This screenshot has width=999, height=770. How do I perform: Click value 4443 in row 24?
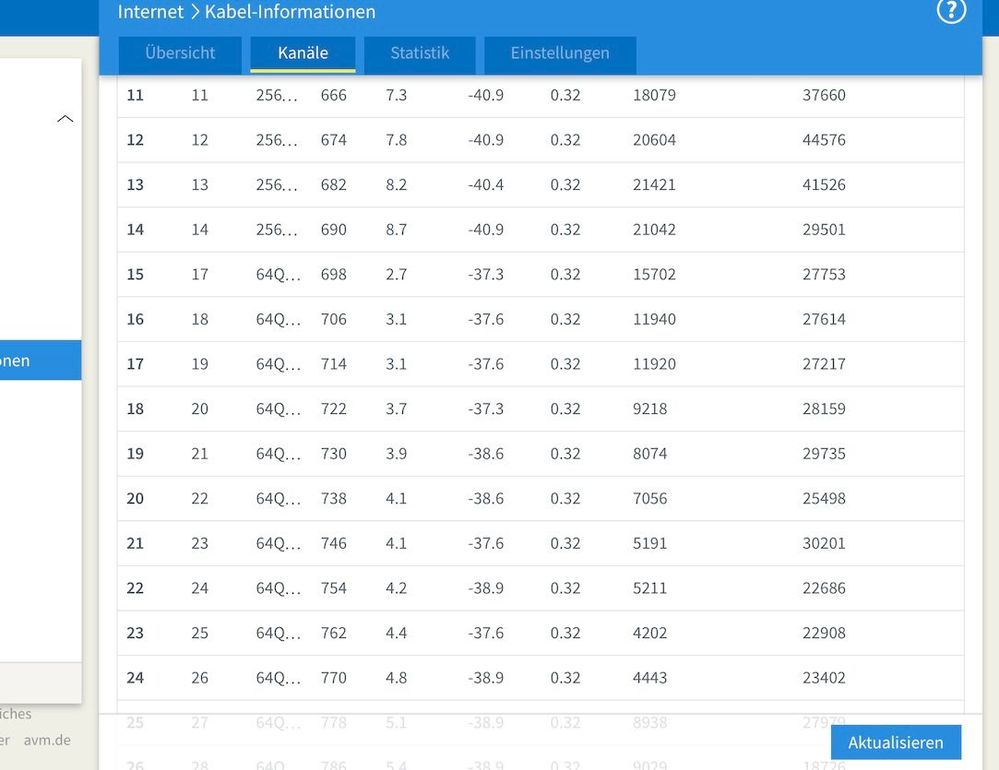click(x=650, y=678)
